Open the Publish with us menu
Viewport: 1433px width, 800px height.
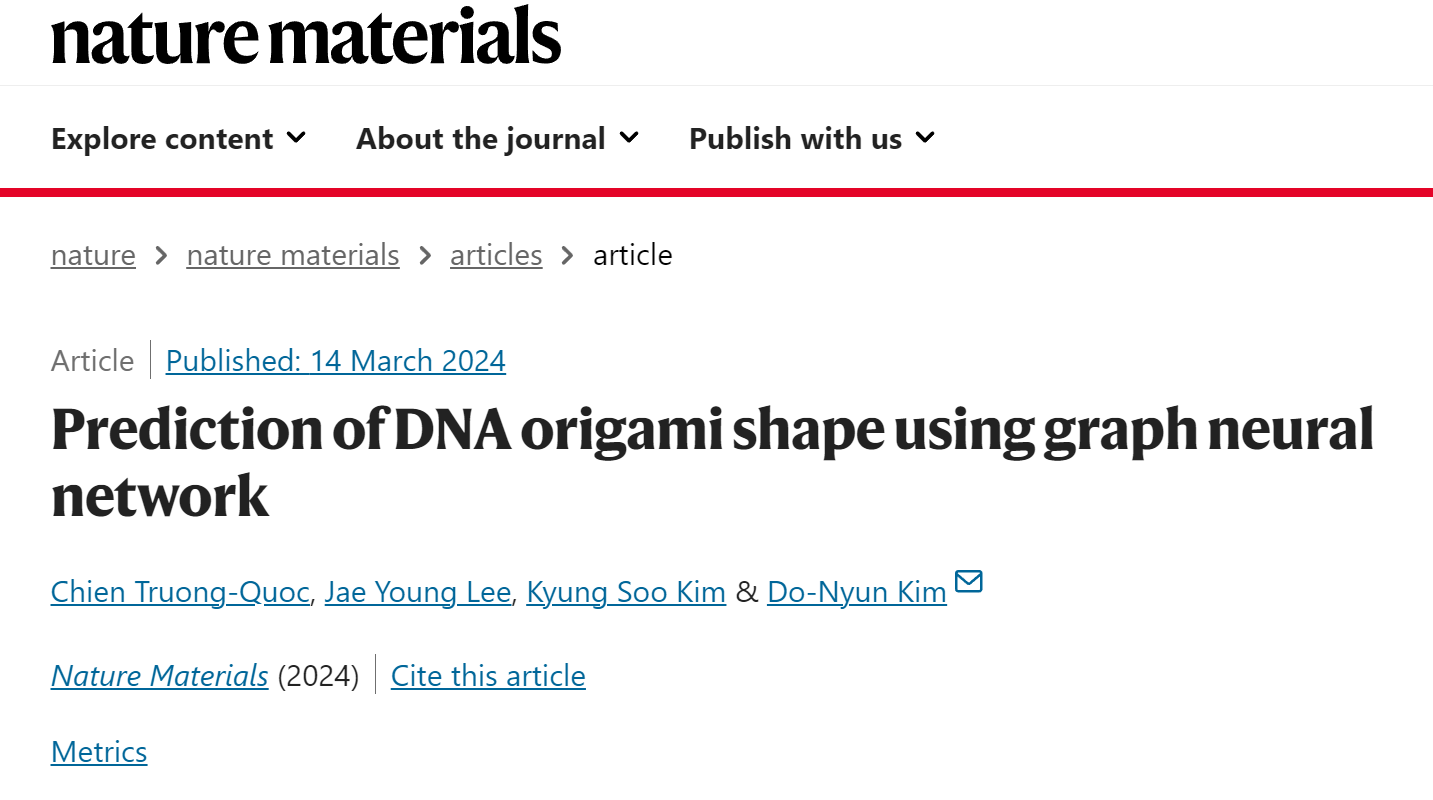tap(812, 138)
